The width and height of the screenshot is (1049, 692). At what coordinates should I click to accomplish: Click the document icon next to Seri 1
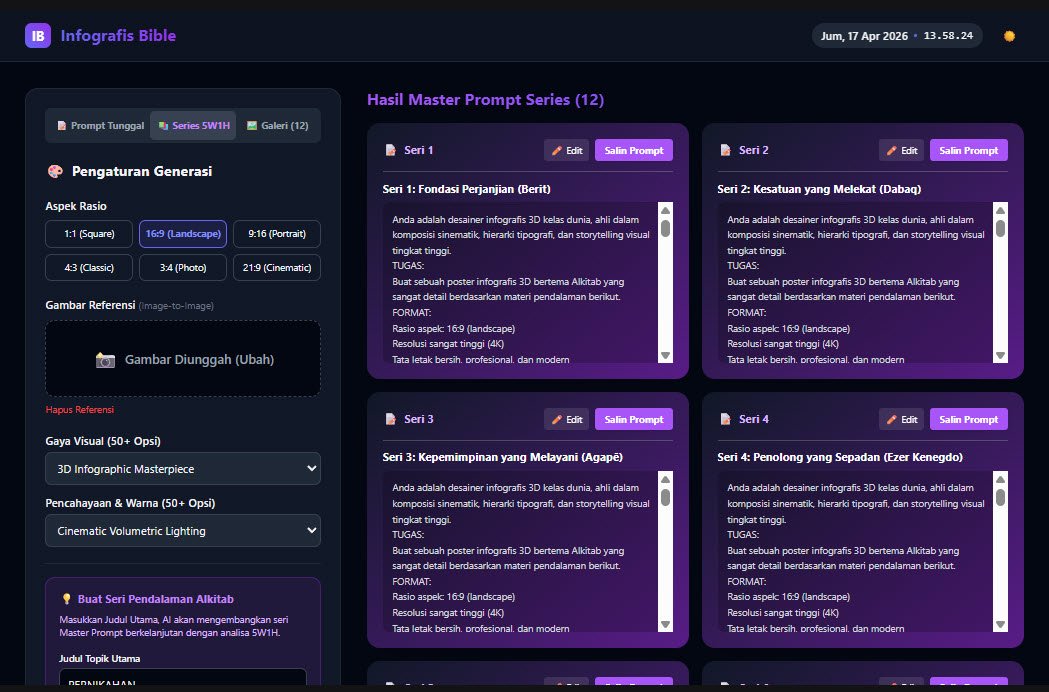tap(391, 151)
